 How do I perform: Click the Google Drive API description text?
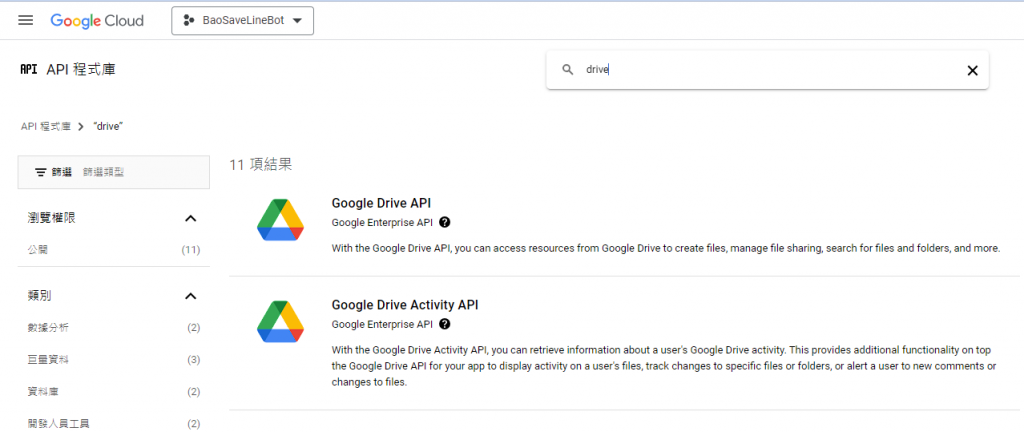pyautogui.click(x=665, y=249)
